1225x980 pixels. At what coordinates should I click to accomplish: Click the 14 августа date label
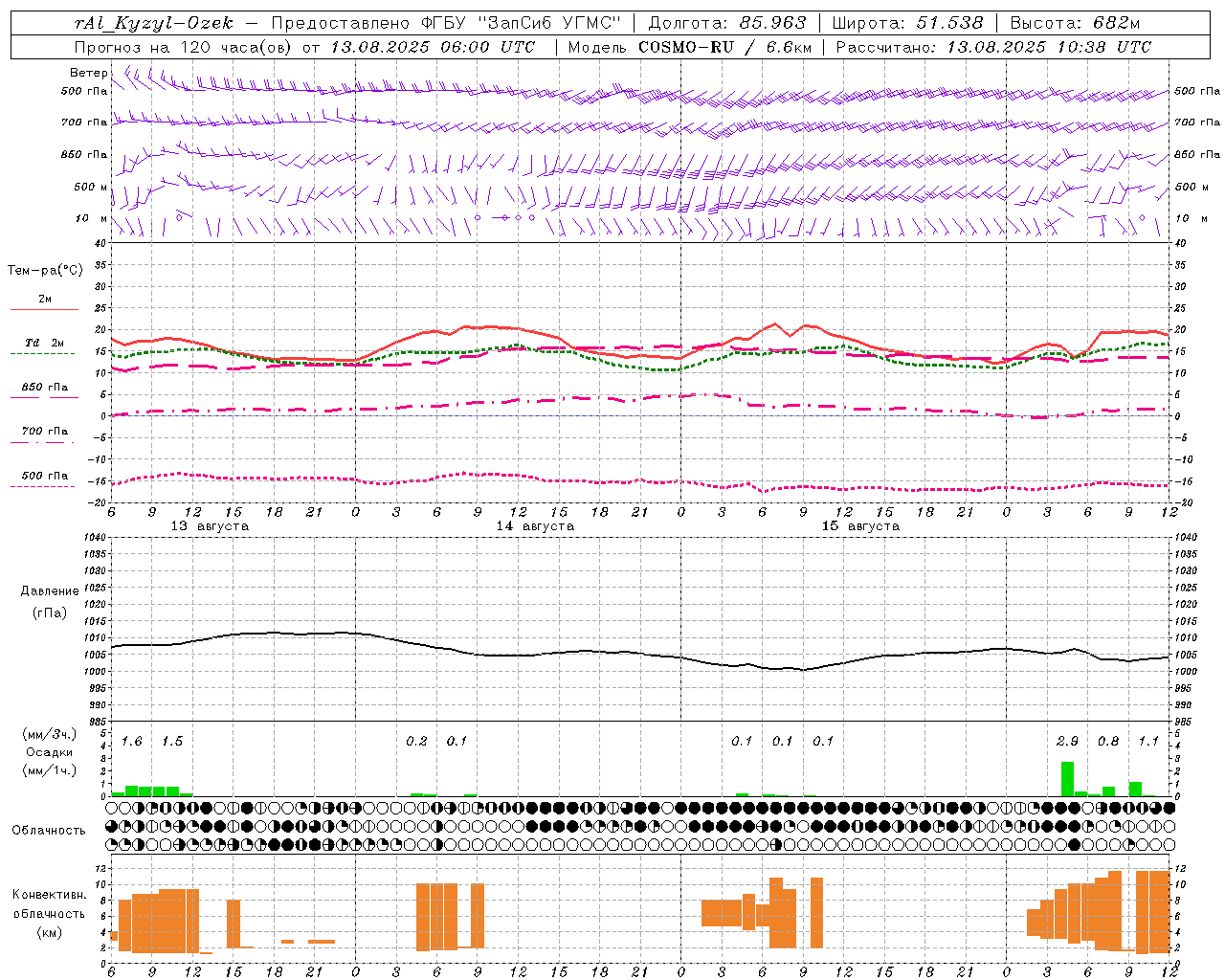click(x=535, y=526)
